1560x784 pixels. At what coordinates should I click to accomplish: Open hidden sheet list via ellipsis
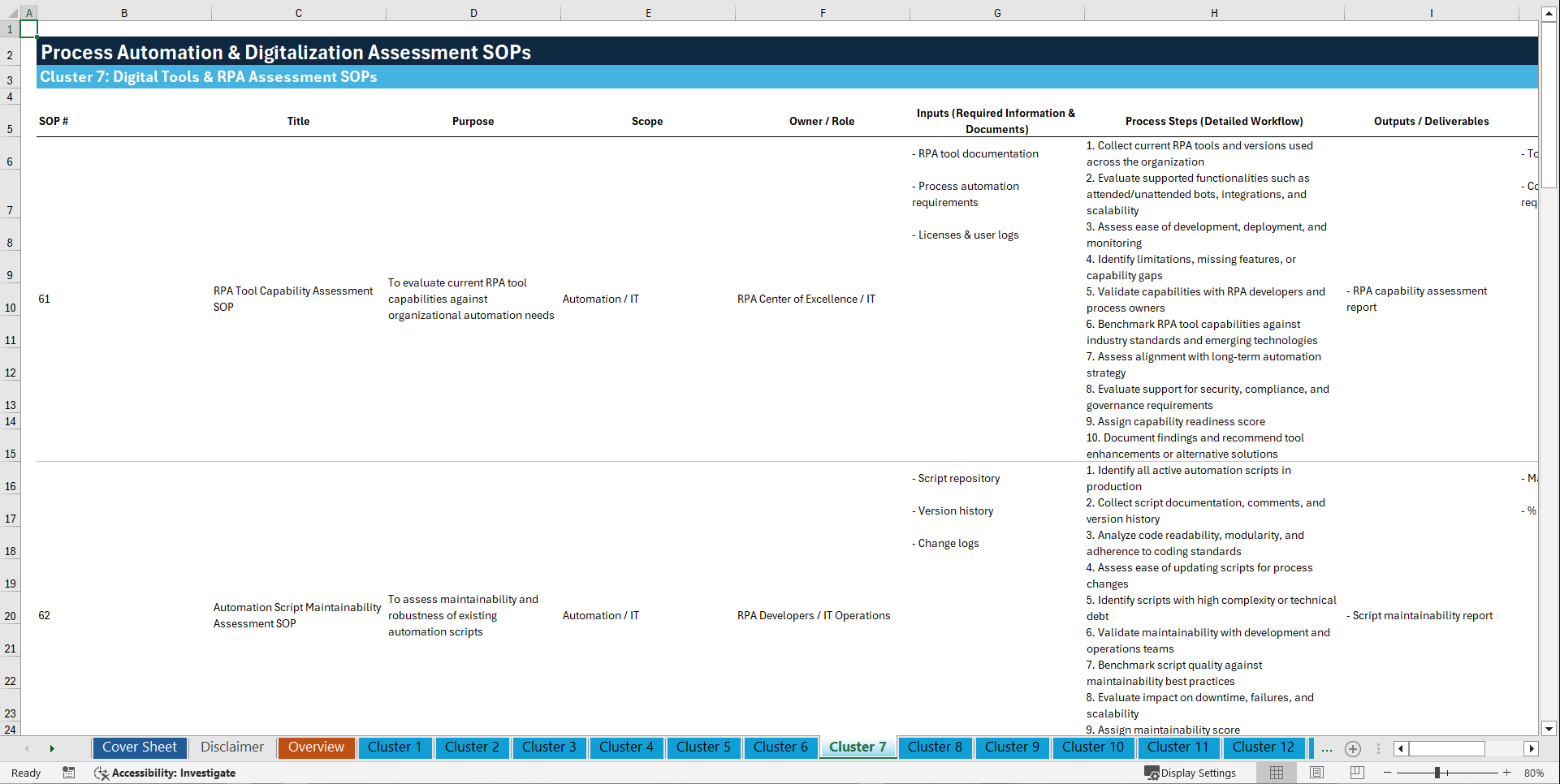(1326, 748)
